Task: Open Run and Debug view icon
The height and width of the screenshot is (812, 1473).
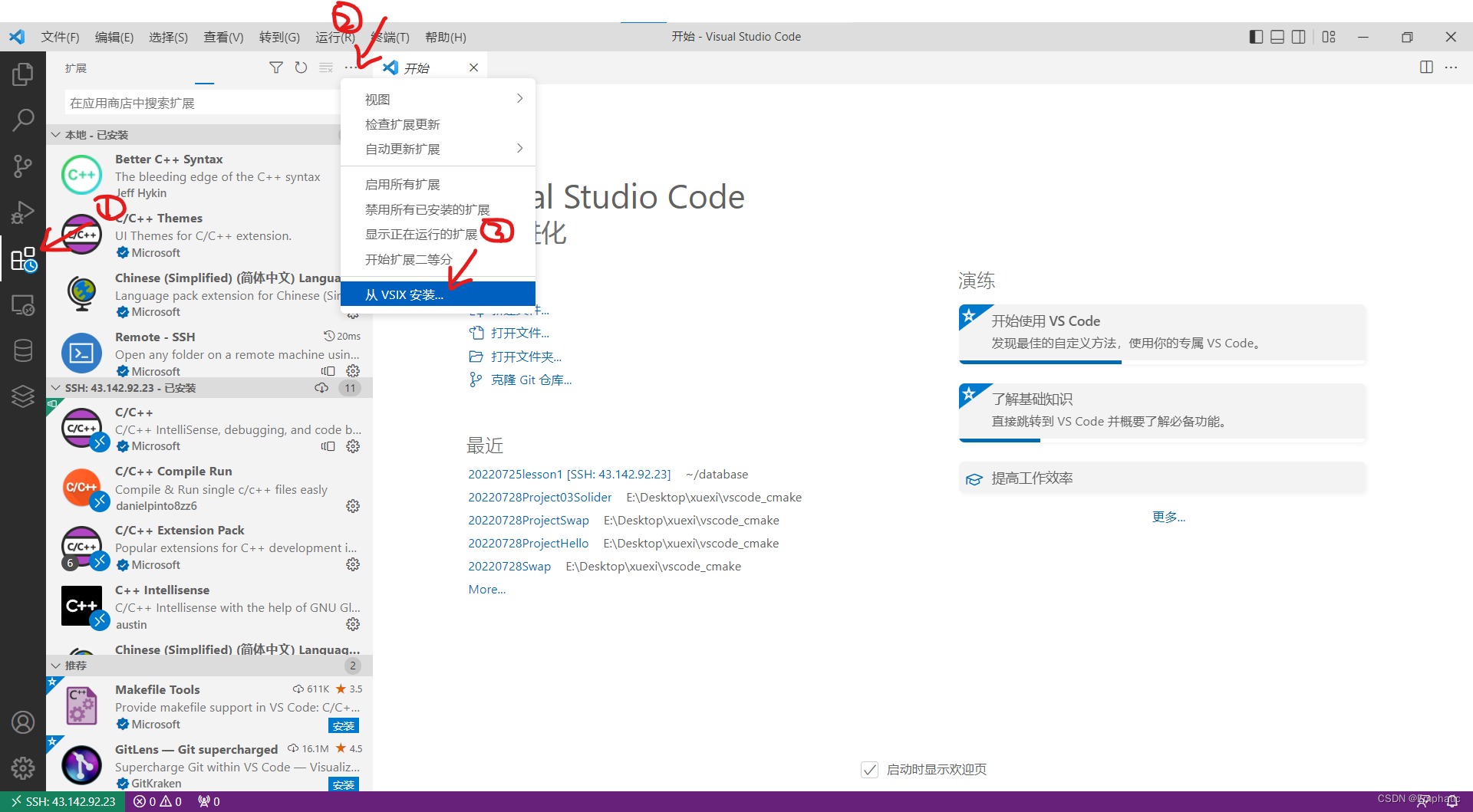Action: (x=23, y=212)
